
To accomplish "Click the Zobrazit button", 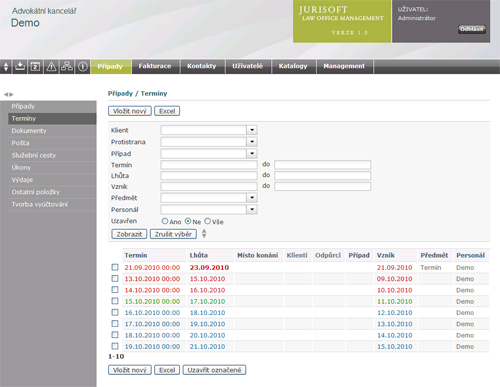I will click(129, 234).
